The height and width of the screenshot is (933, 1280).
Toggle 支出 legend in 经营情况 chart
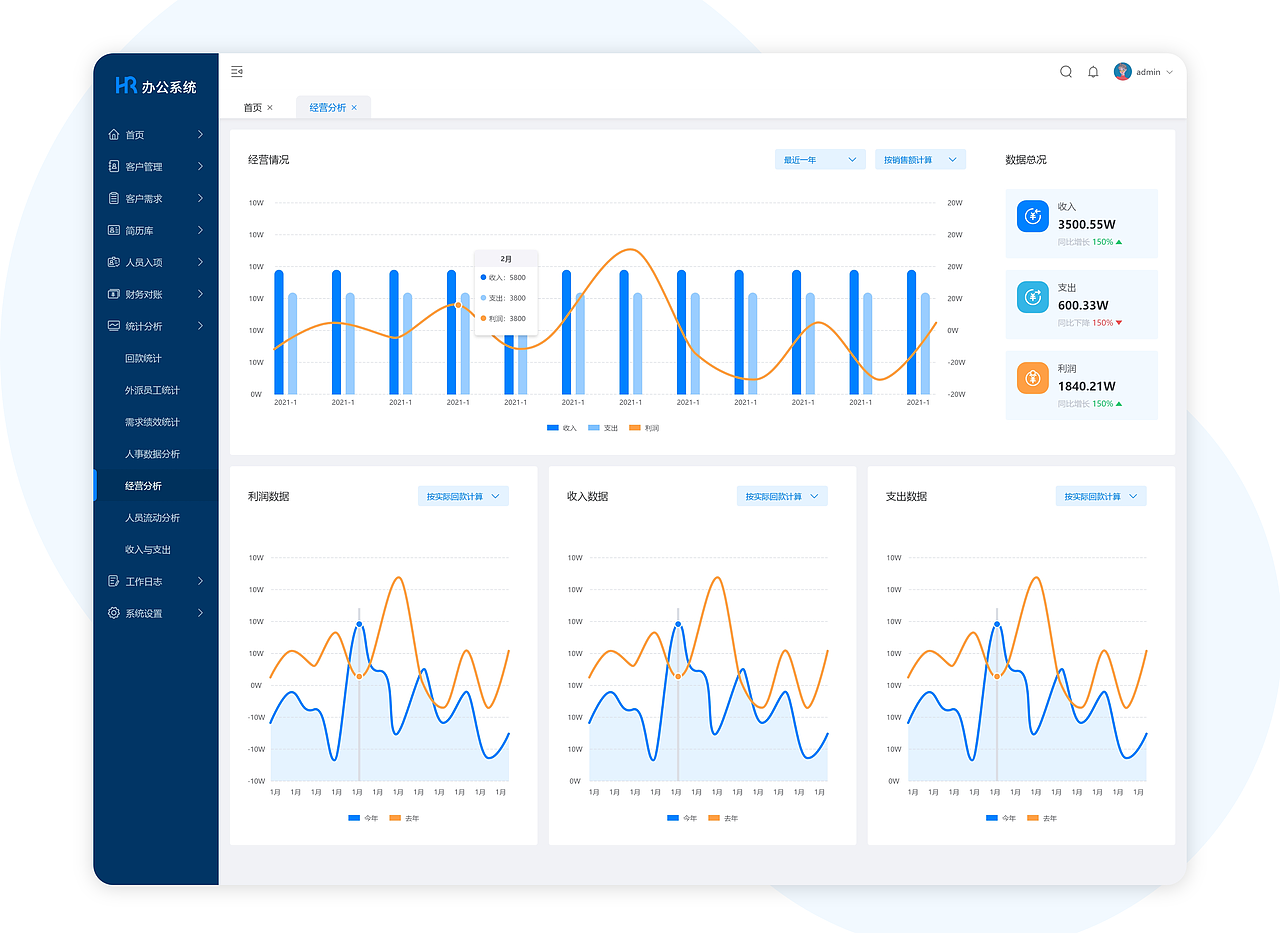[603, 428]
